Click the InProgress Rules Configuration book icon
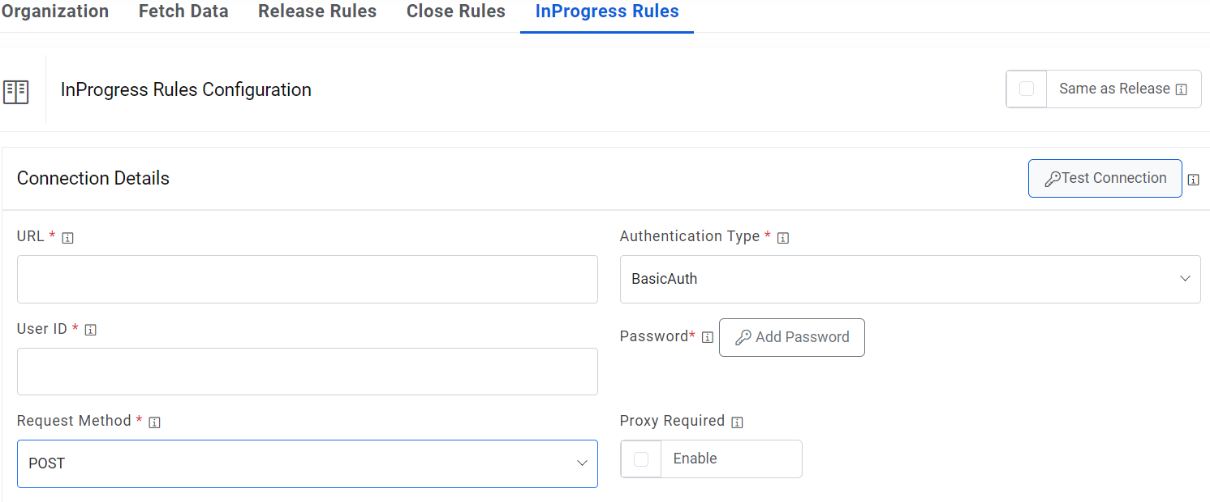The image size is (1210, 502). (x=16, y=92)
